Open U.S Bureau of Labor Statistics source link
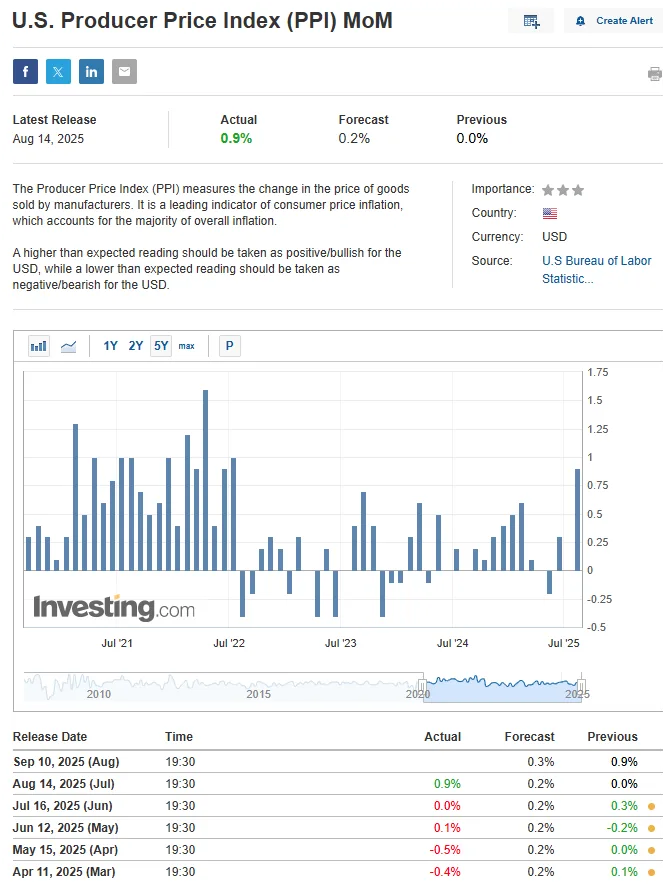 (x=596, y=270)
